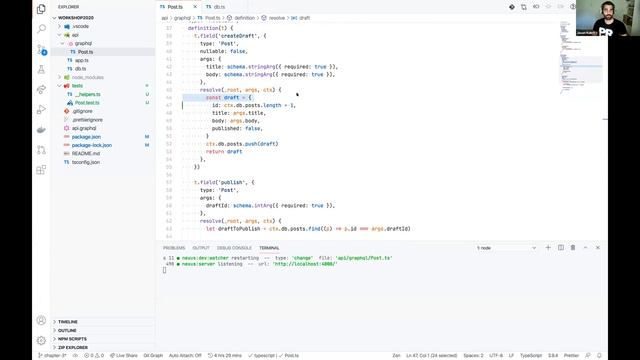Open the Extensions view

click(41, 170)
